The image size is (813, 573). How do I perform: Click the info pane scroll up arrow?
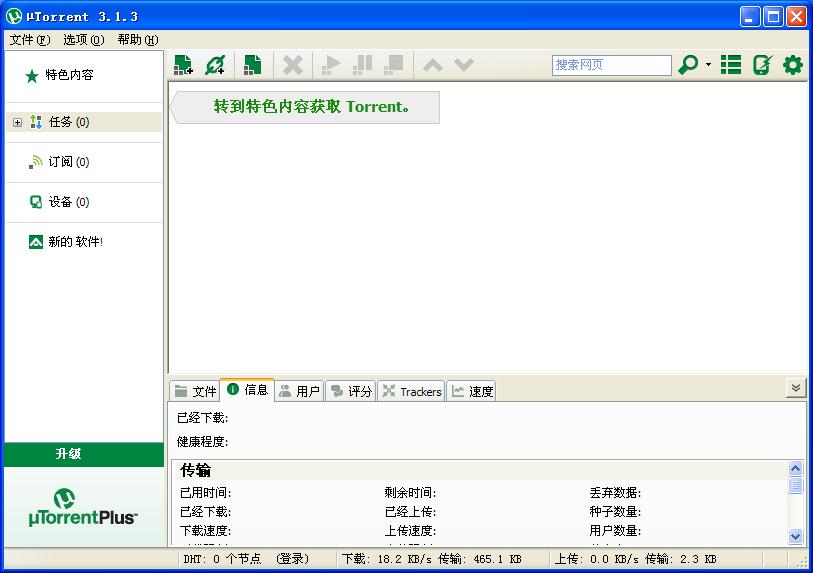(x=795, y=469)
